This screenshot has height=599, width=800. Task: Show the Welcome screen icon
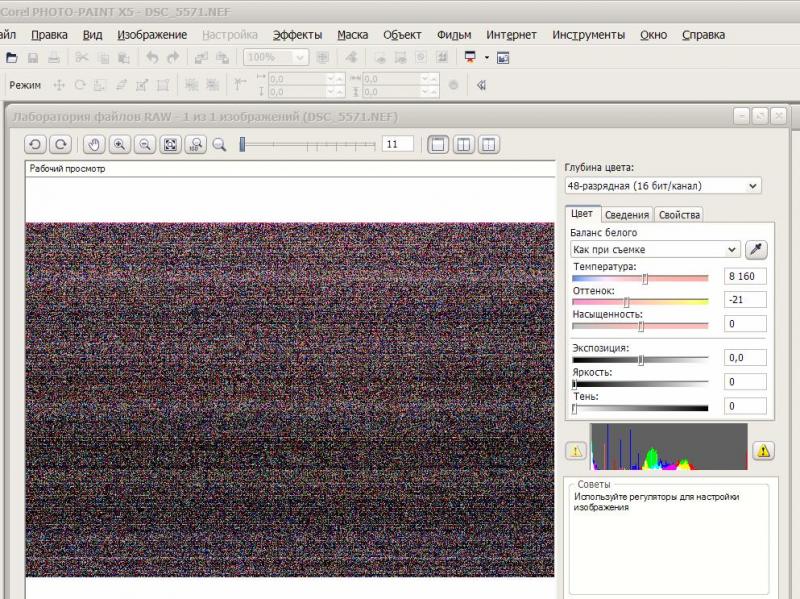point(503,58)
